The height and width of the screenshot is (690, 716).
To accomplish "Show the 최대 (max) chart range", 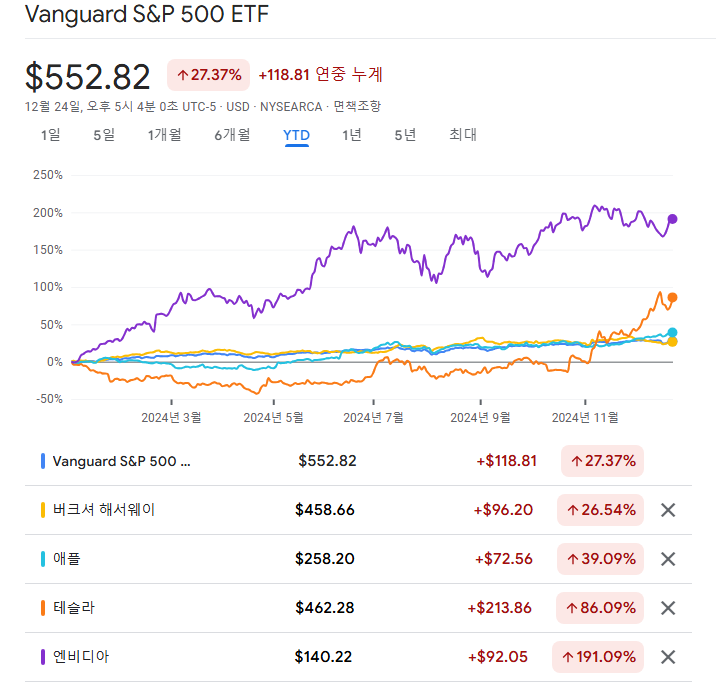I will [463, 136].
